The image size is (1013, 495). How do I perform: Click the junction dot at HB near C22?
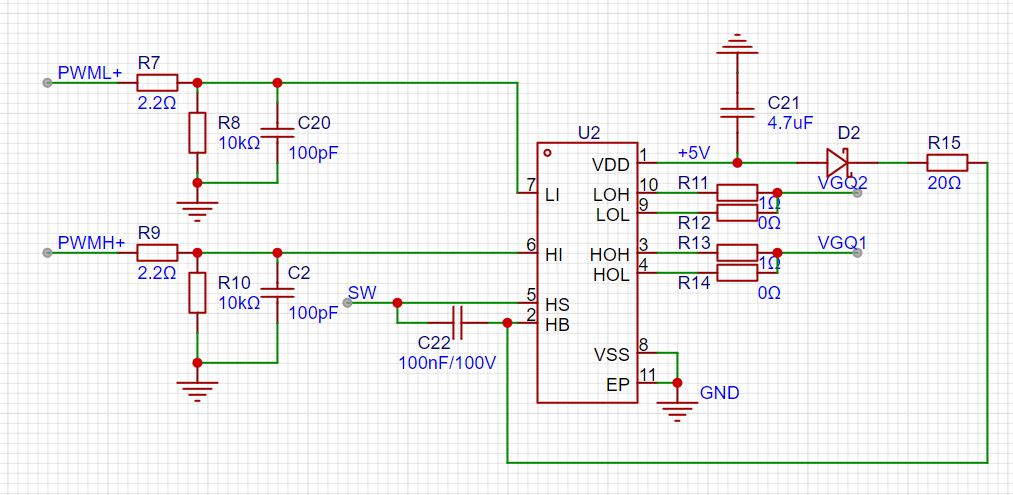click(x=507, y=322)
